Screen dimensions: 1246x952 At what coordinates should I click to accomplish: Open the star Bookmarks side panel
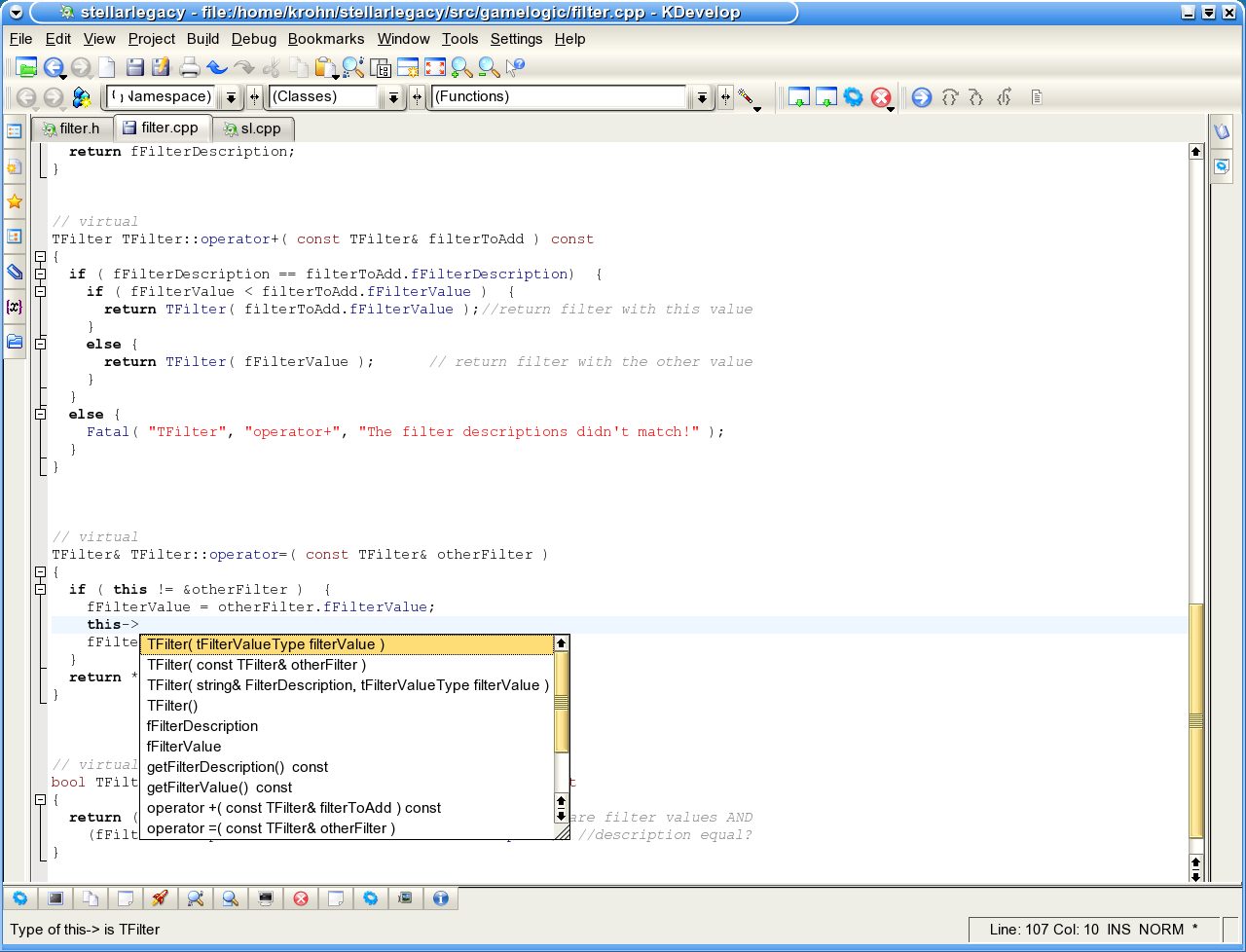[x=15, y=201]
